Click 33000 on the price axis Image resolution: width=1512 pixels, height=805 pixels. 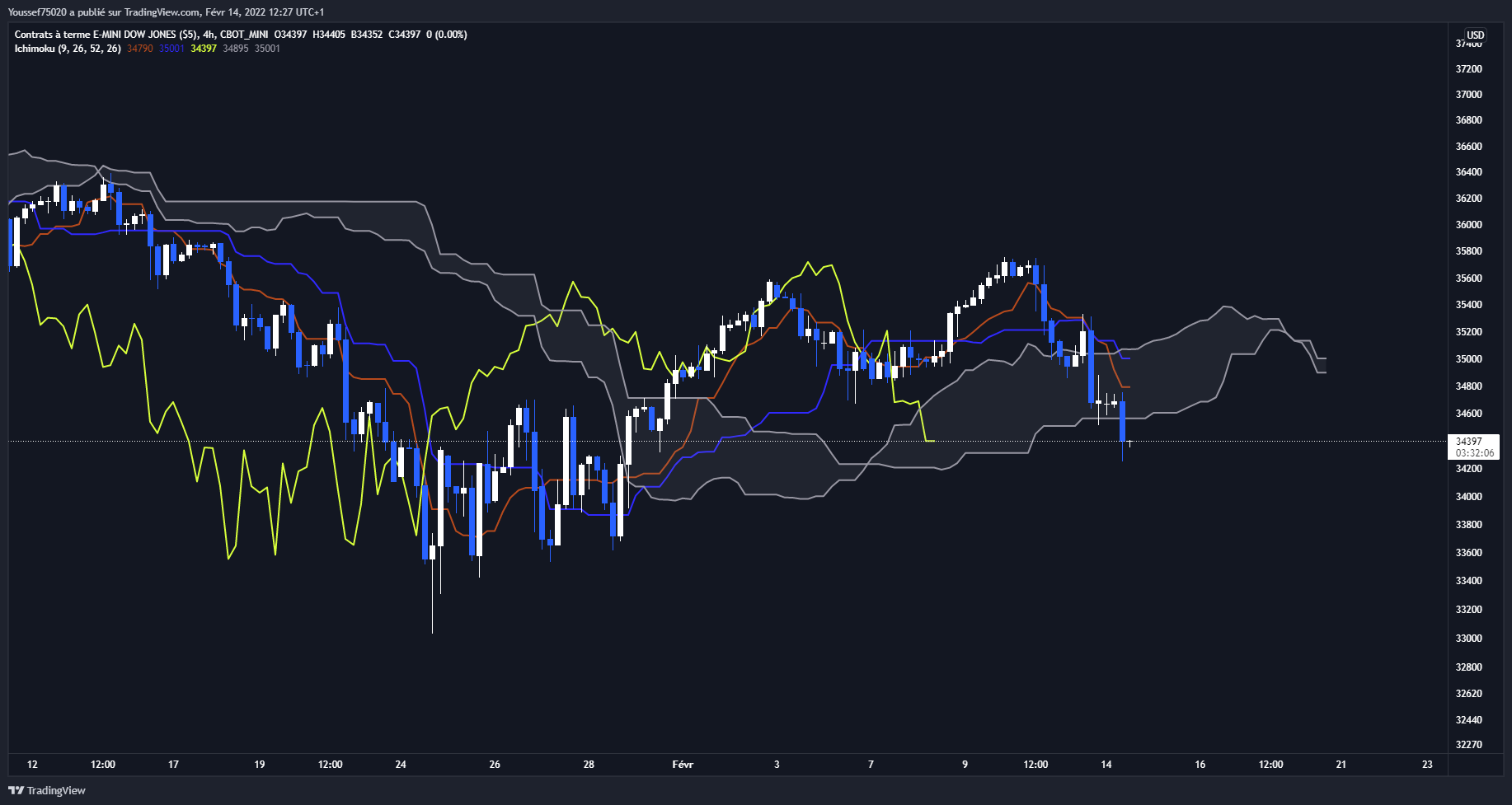pyautogui.click(x=1468, y=639)
